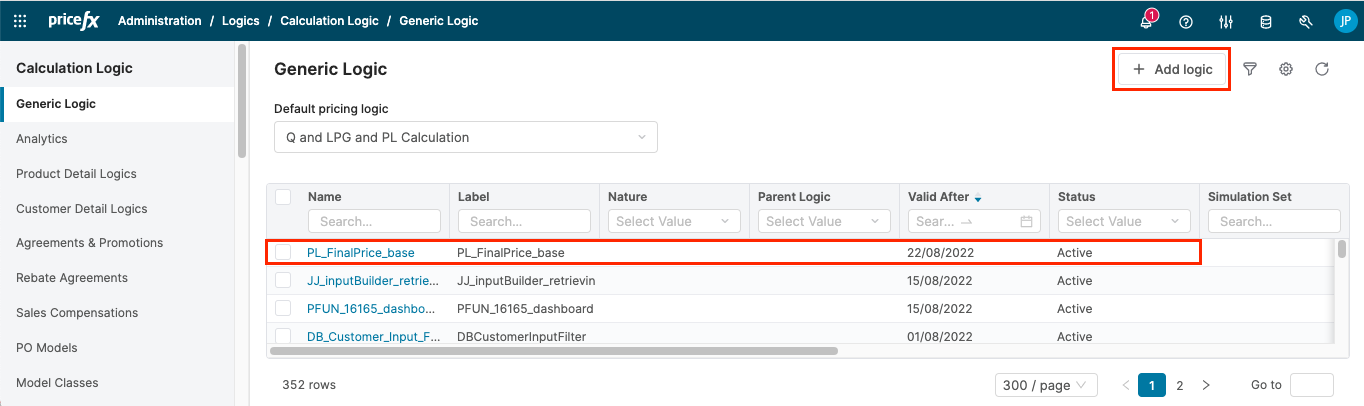Open the Status filter dropdown
This screenshot has height=406, width=1364.
(1124, 221)
